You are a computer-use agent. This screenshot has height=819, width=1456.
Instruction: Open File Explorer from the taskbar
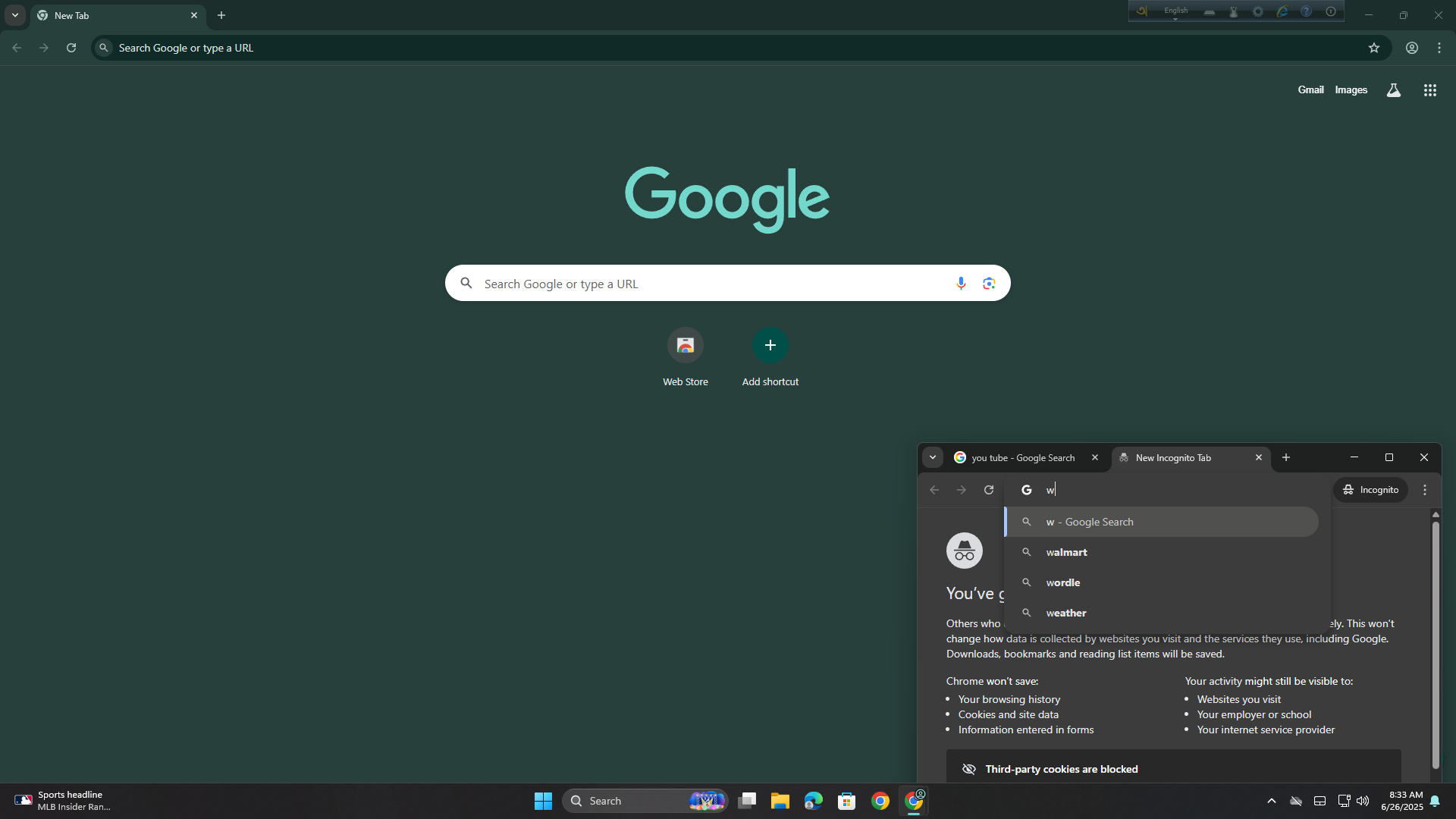[x=780, y=801]
